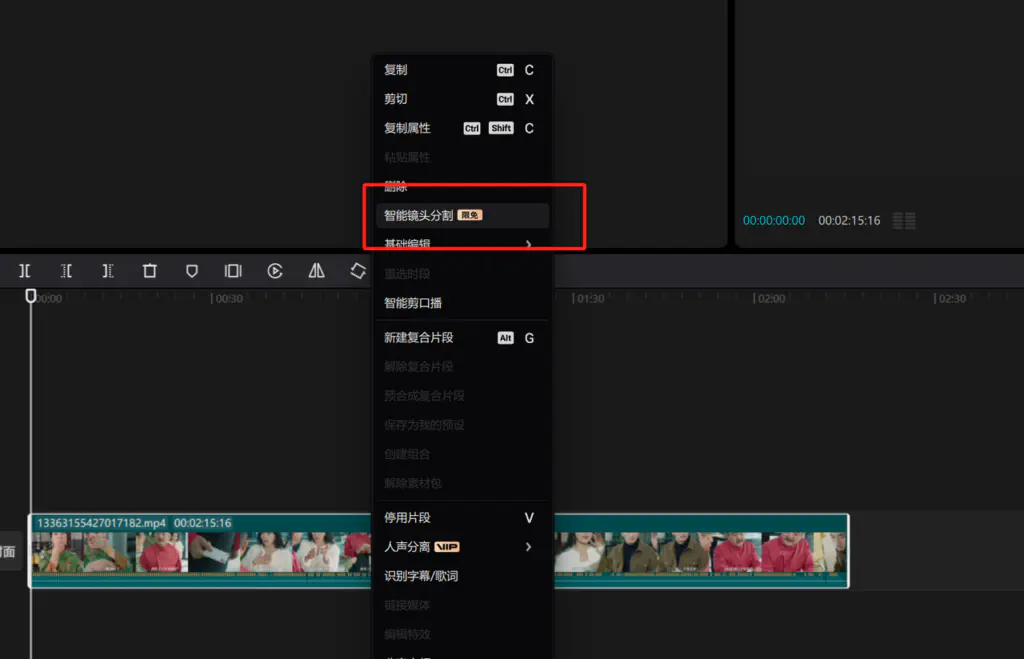Open the layout grid icon beside duration
Image resolution: width=1024 pixels, height=659 pixels.
click(904, 220)
